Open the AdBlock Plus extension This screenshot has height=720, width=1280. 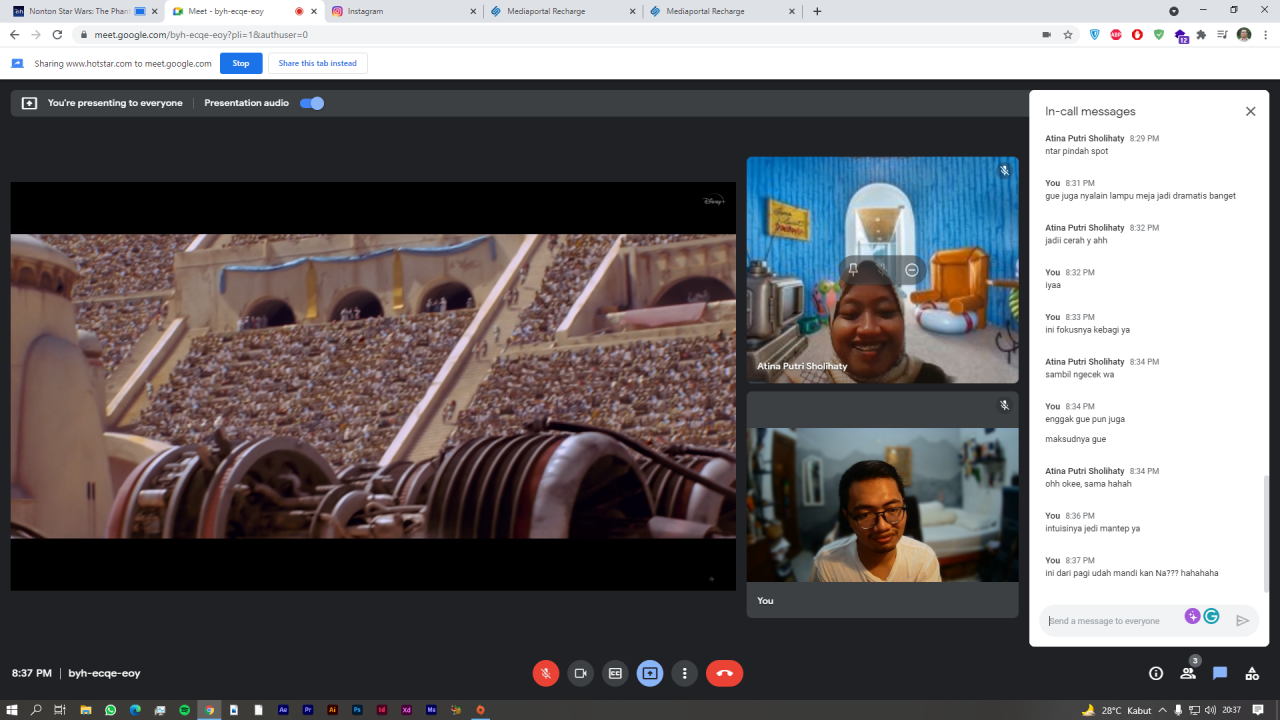1116,34
